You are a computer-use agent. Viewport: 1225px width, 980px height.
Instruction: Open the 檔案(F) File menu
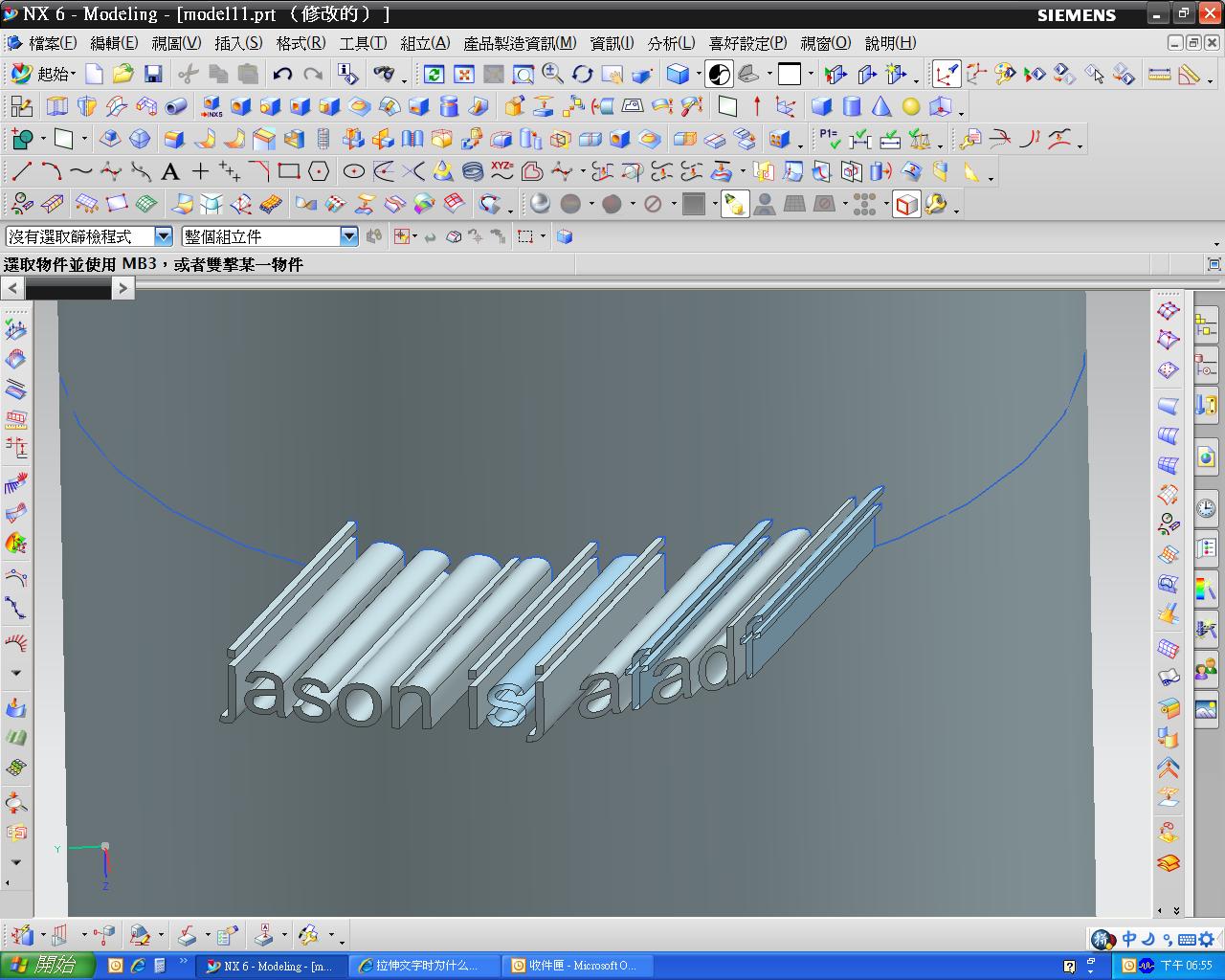[53, 43]
